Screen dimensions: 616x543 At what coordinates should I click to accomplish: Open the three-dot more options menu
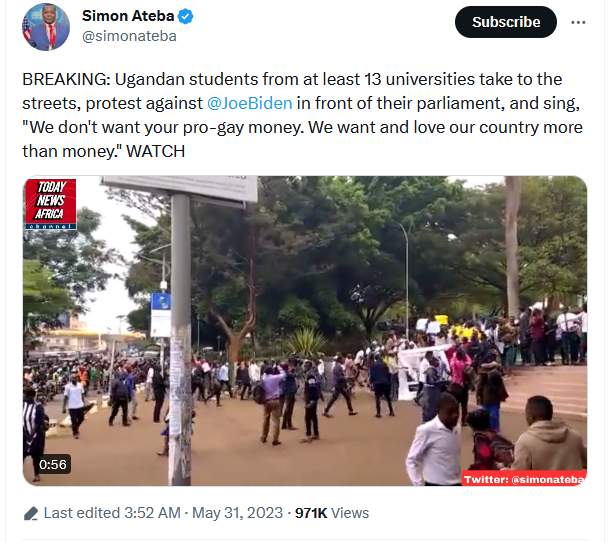click(x=578, y=22)
